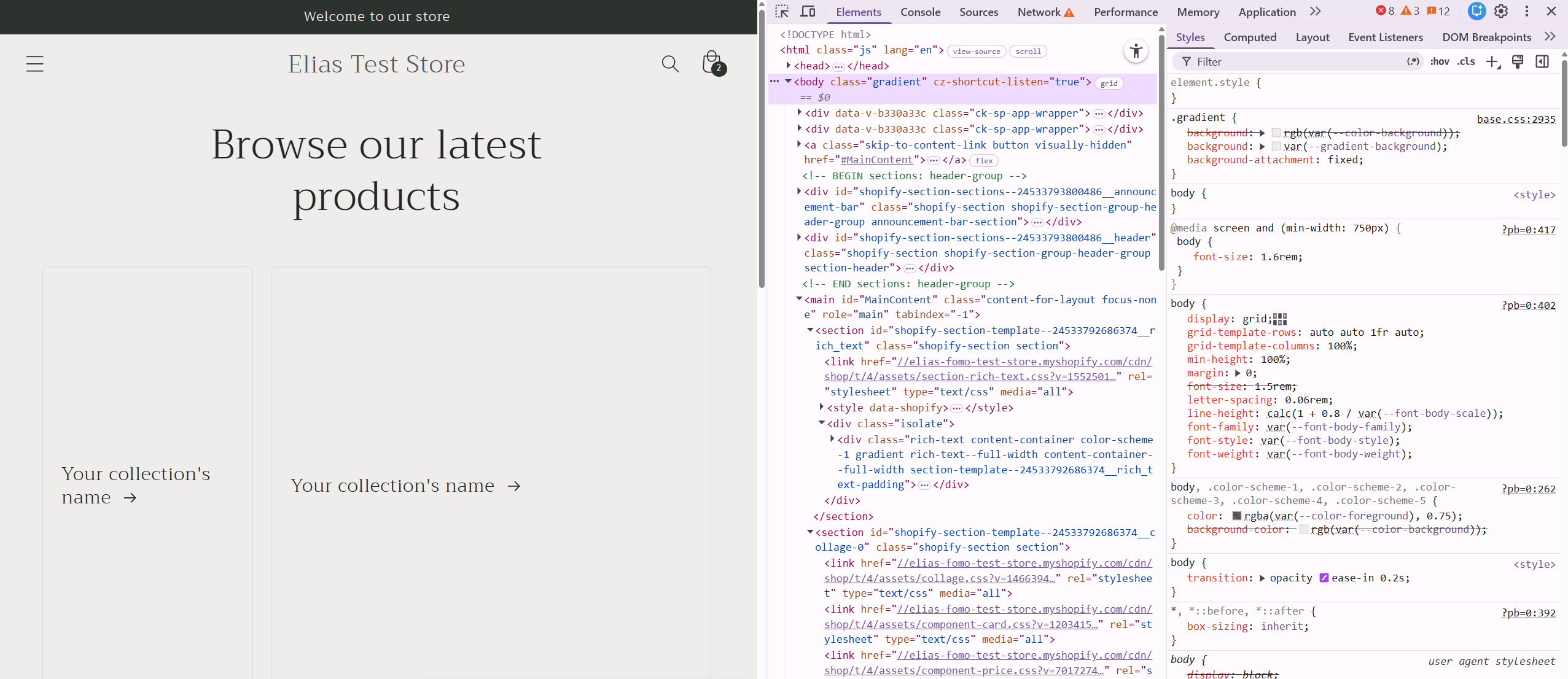Activate the inspect element picker icon
The height and width of the screenshot is (679, 1568).
(782, 12)
